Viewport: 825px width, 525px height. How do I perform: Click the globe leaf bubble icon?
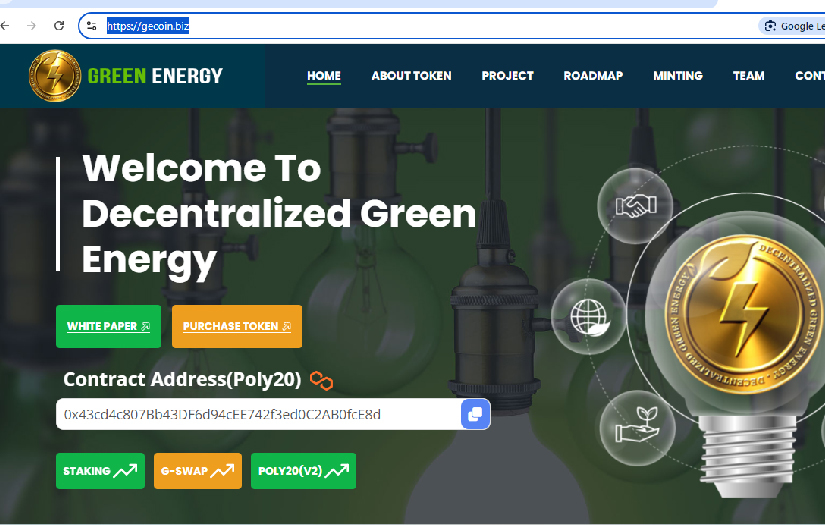(x=589, y=317)
